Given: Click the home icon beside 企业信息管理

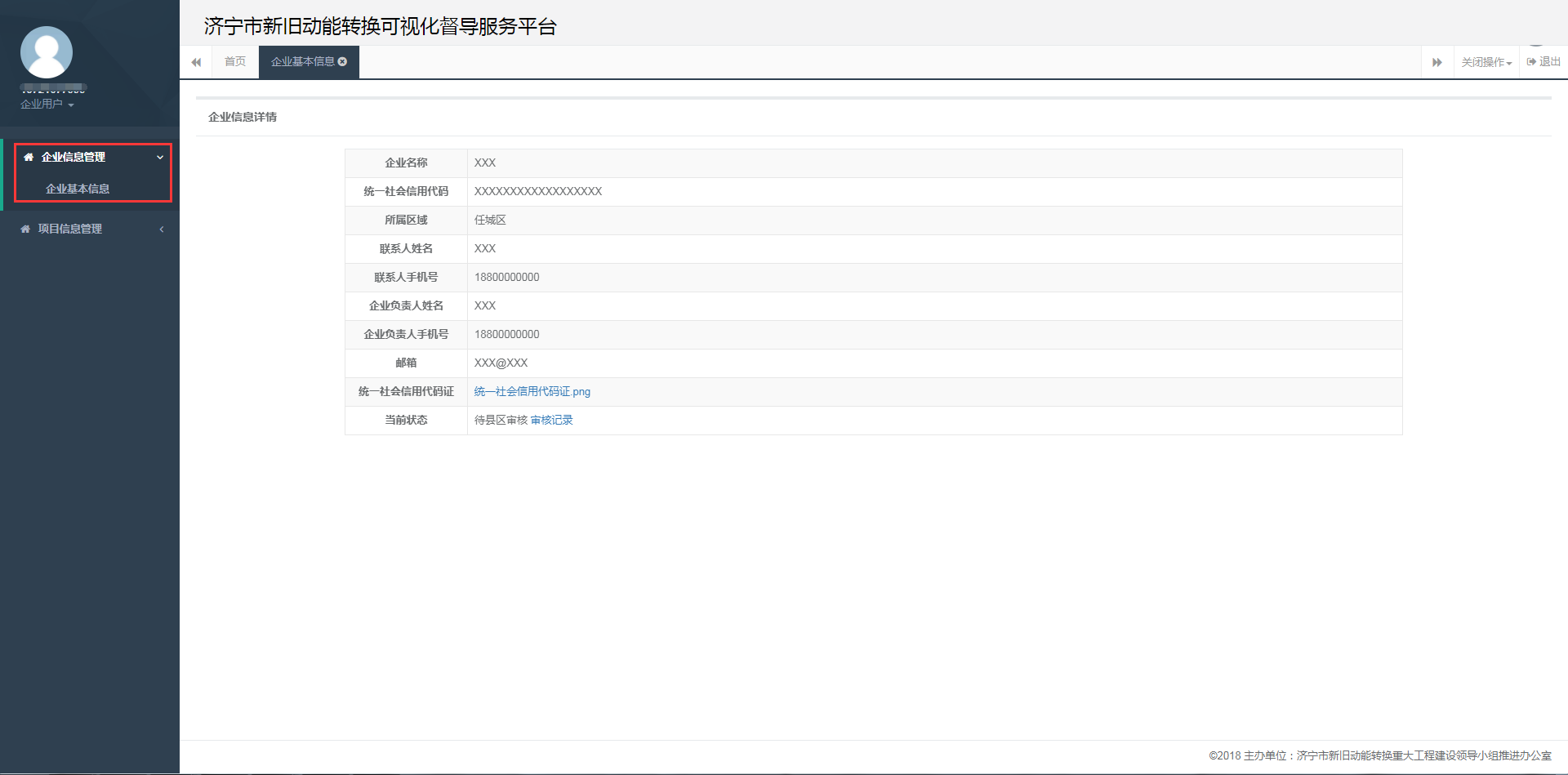Looking at the screenshot, I should [28, 156].
